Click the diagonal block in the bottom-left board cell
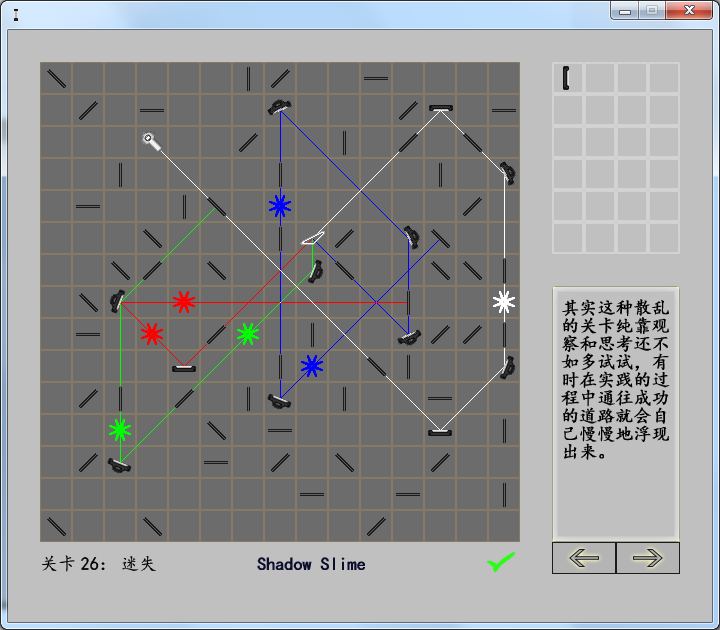Image resolution: width=720 pixels, height=630 pixels. click(56, 526)
